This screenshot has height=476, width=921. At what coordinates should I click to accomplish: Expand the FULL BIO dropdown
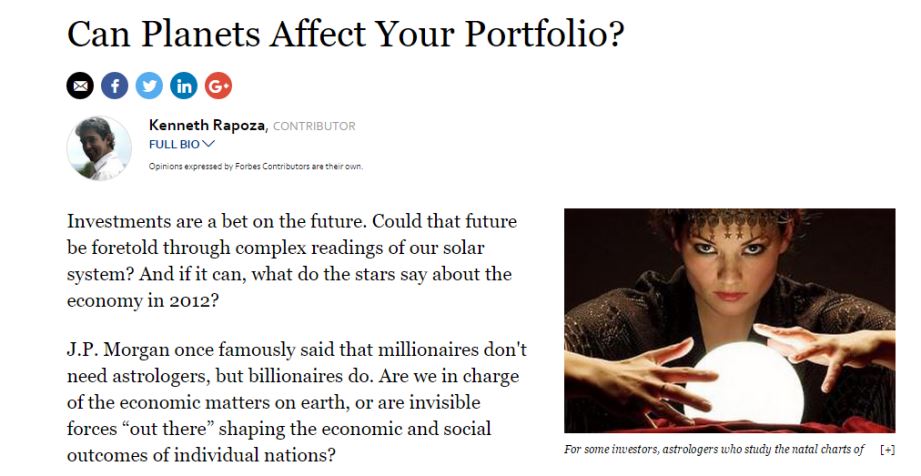(x=182, y=144)
